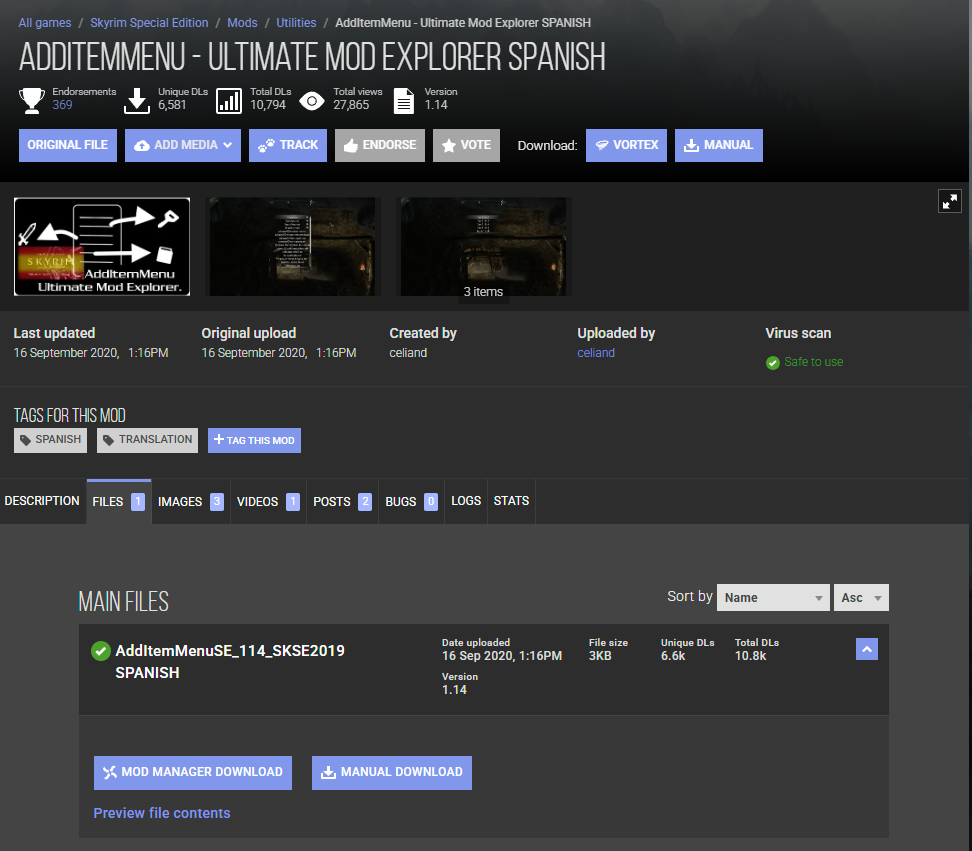
Task: Vote for the mod
Action: point(466,145)
